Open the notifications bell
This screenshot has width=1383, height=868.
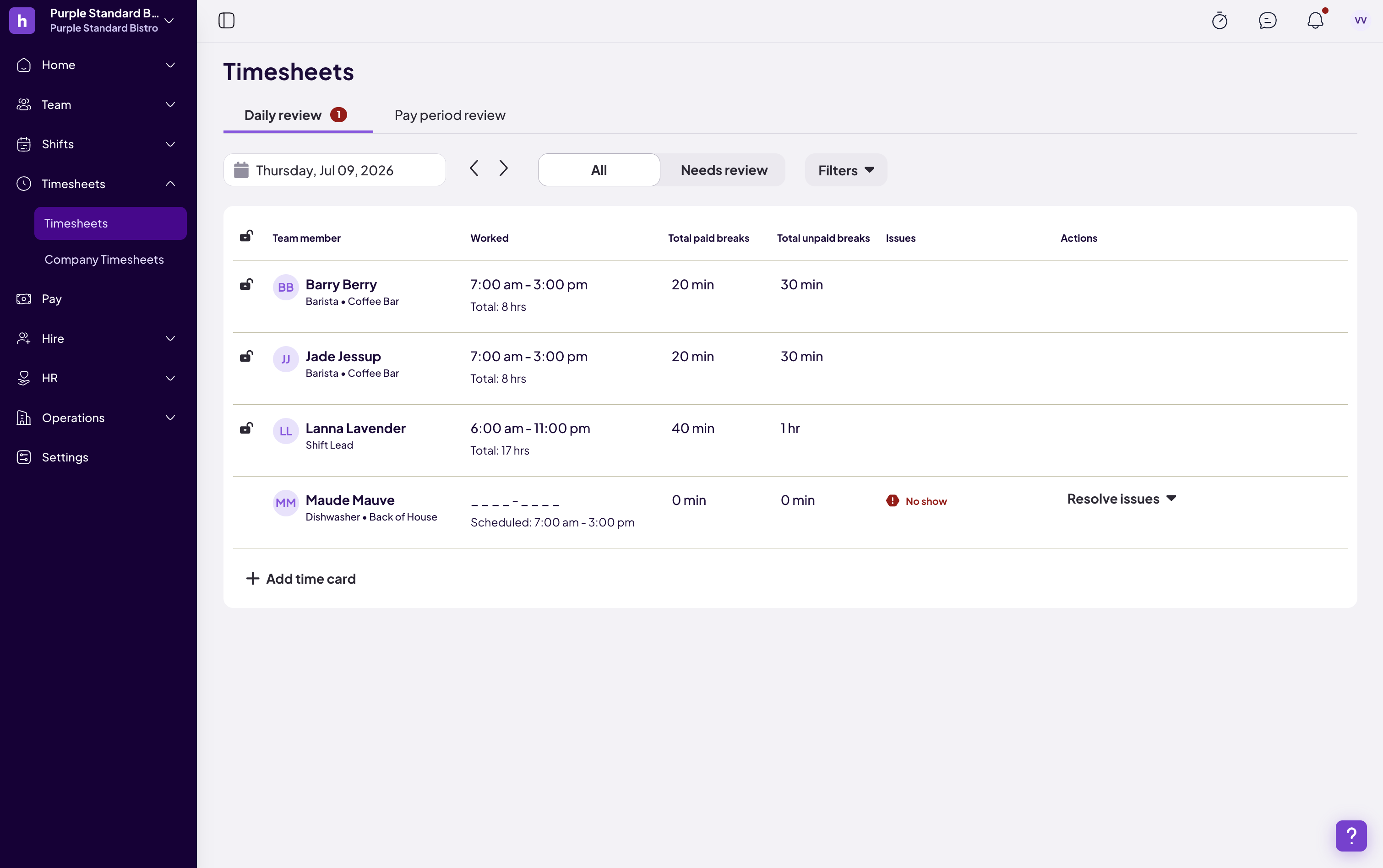coord(1315,21)
